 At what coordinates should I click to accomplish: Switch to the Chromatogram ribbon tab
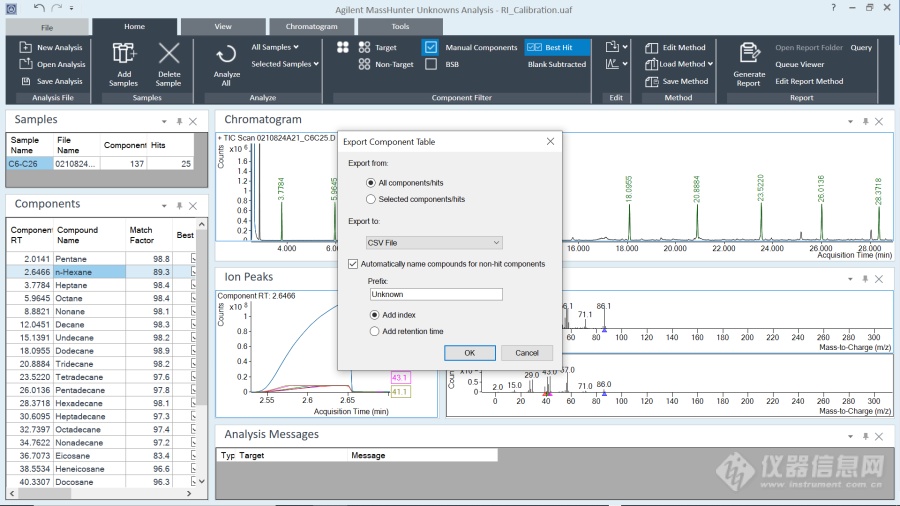click(312, 26)
